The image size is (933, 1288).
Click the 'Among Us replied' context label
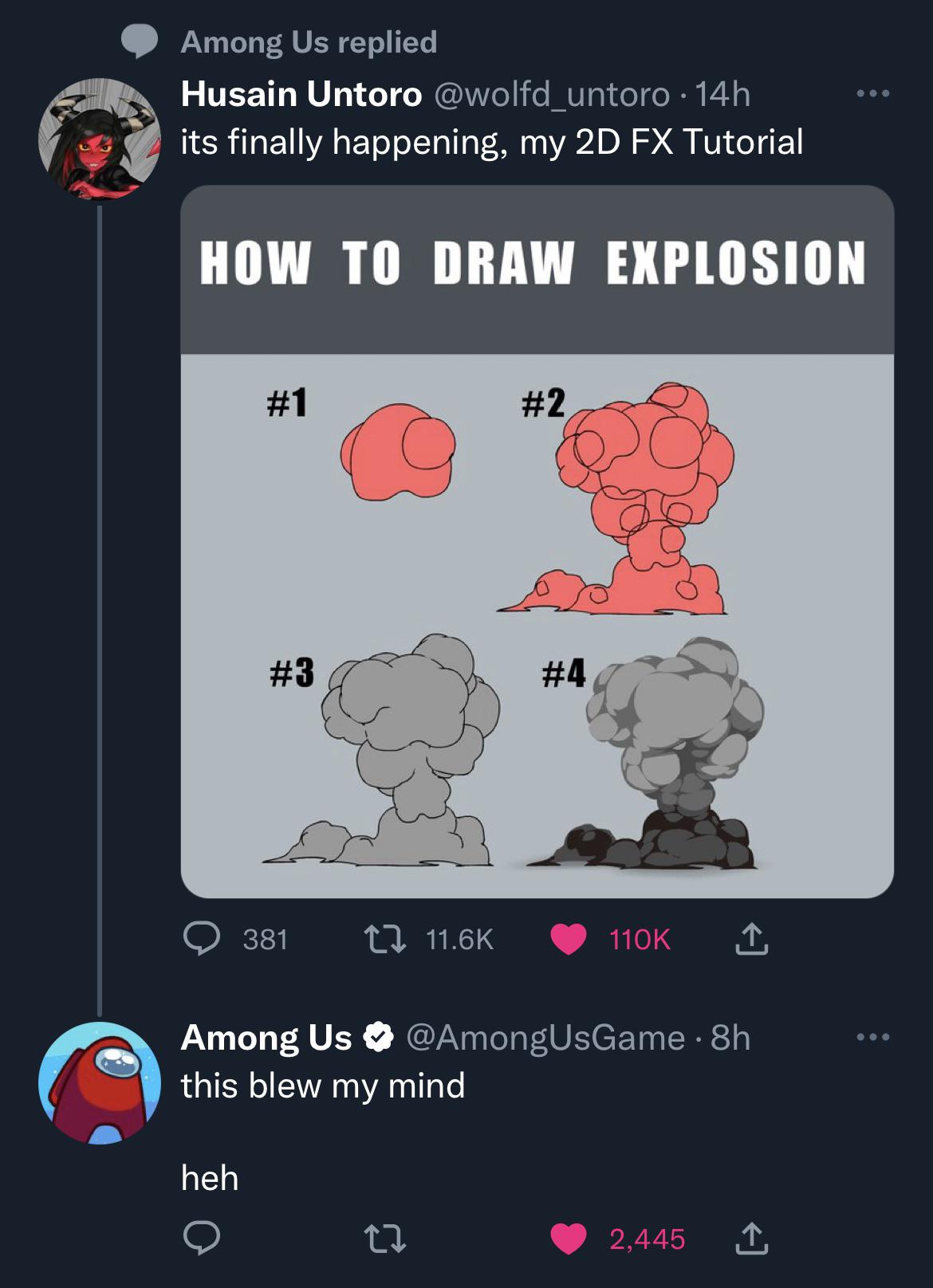[x=309, y=41]
